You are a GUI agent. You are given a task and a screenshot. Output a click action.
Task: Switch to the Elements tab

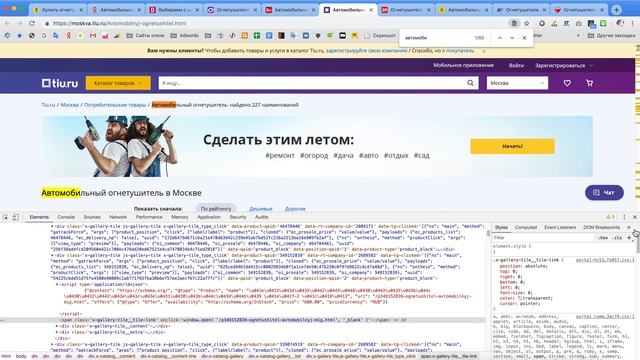pos(39,217)
